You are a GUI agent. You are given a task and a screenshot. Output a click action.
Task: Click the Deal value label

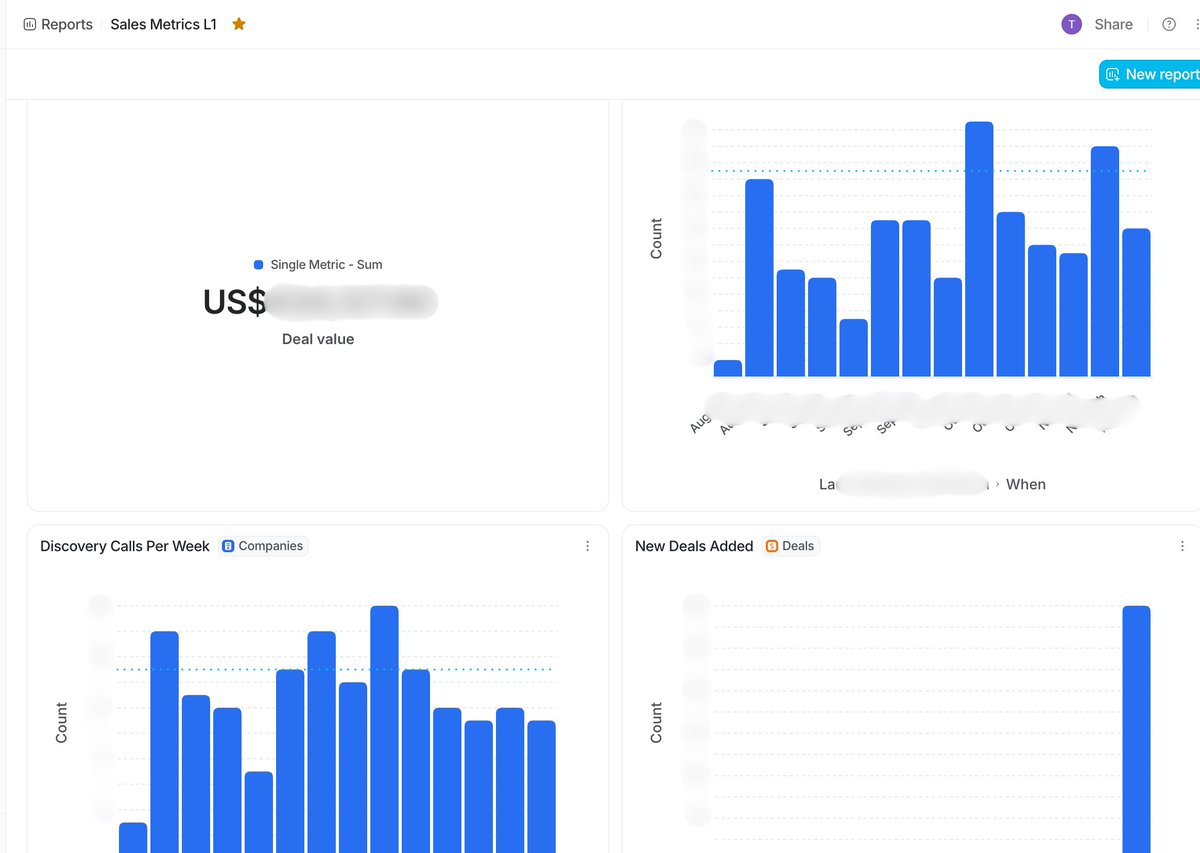[x=318, y=339]
